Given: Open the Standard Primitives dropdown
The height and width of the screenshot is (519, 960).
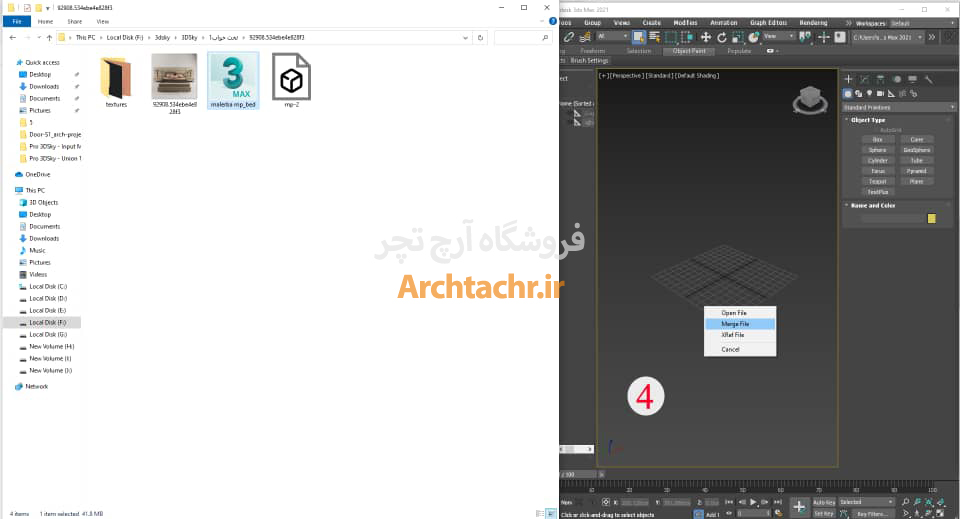Looking at the screenshot, I should [x=899, y=108].
